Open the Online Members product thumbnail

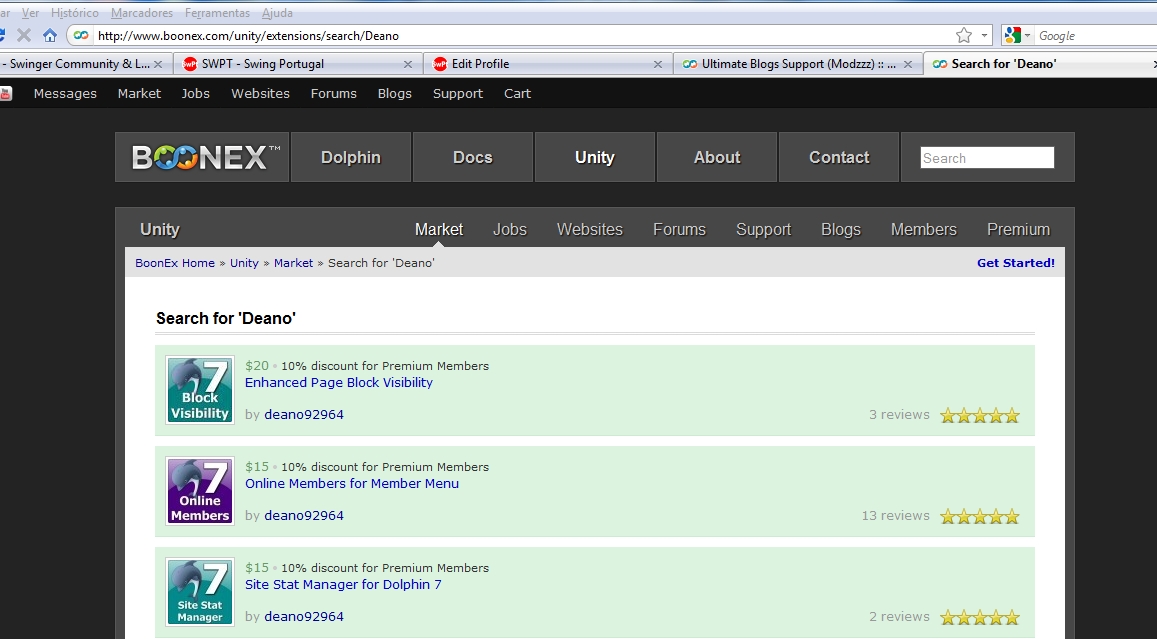200,491
